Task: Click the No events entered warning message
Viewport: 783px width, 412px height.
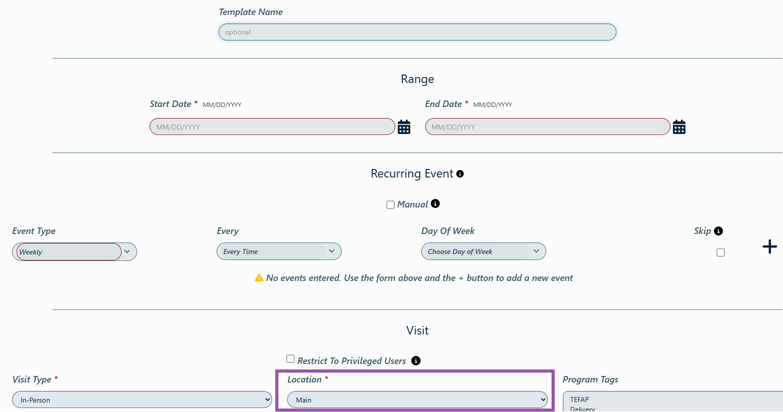Action: click(419, 278)
